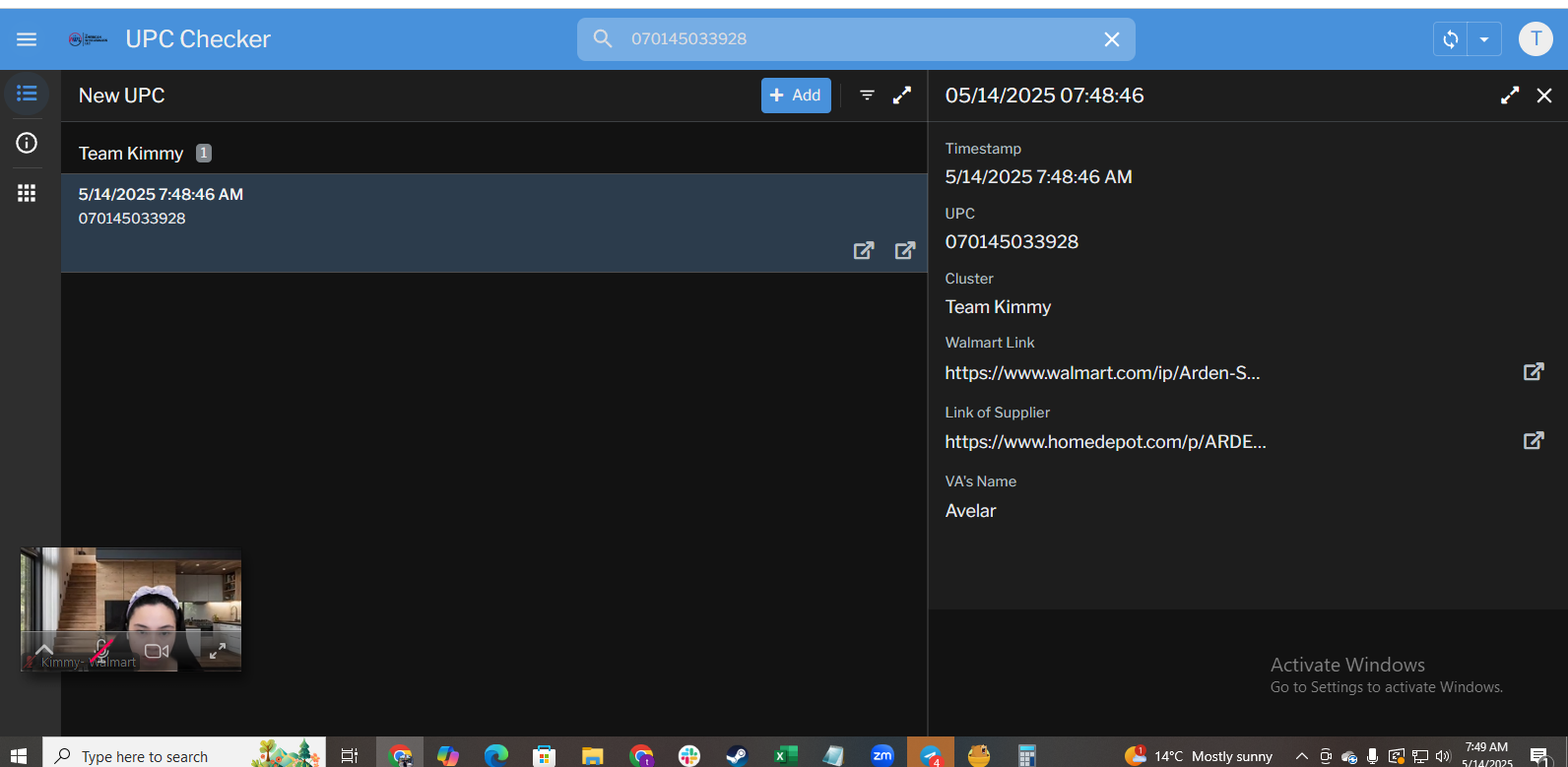Open the Home Depot supplier link

tap(1533, 441)
